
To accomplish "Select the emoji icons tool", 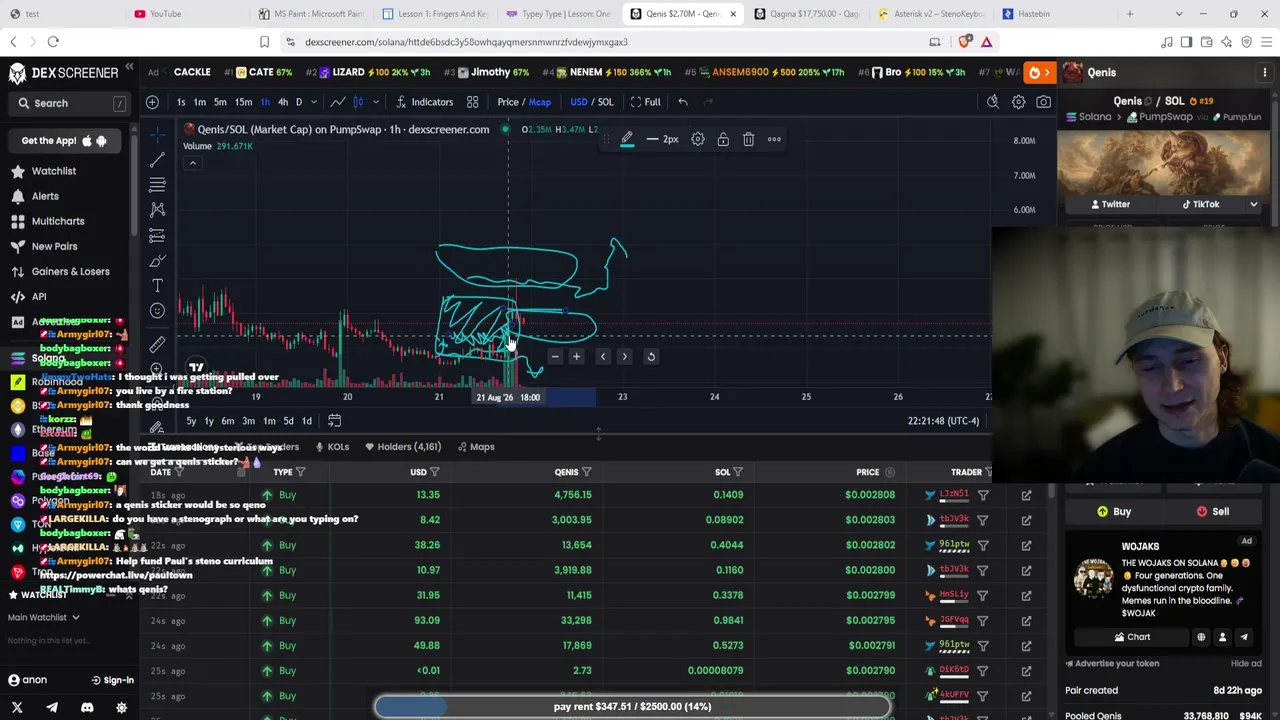I will click(x=157, y=311).
